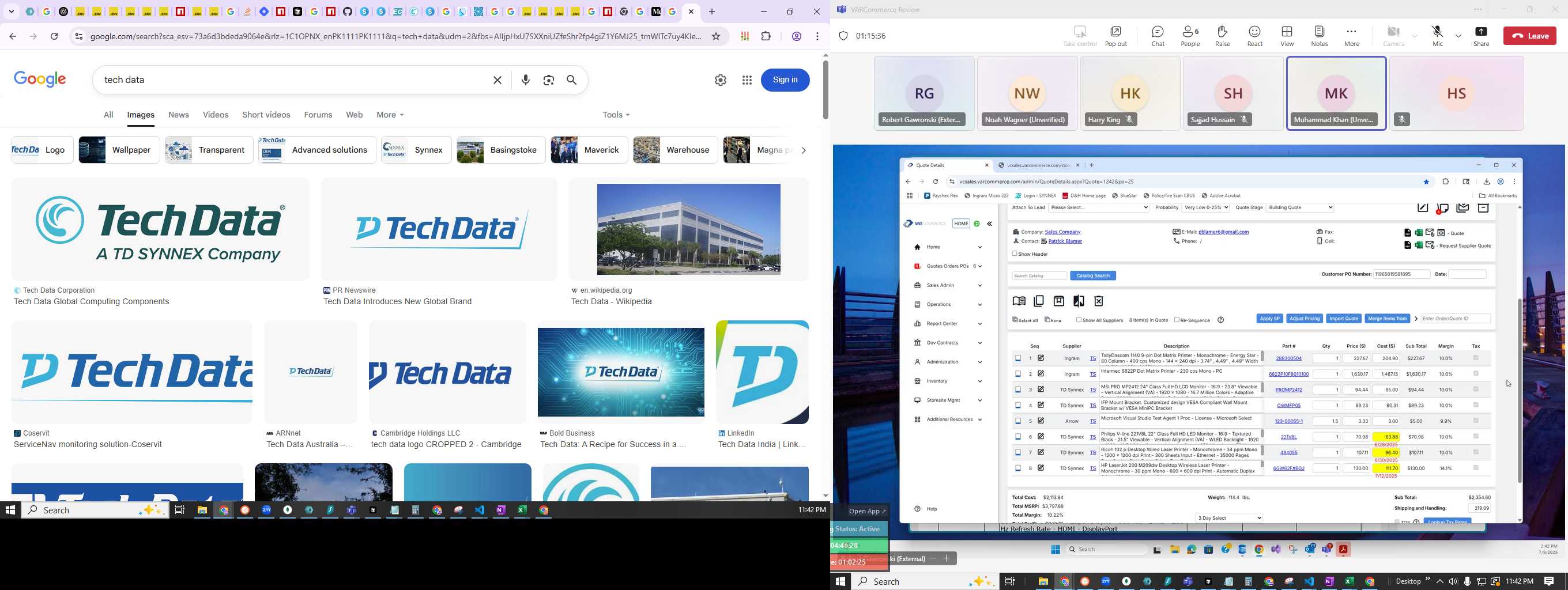Leave the Teams meeting
This screenshot has width=1568, height=590.
point(1529,36)
